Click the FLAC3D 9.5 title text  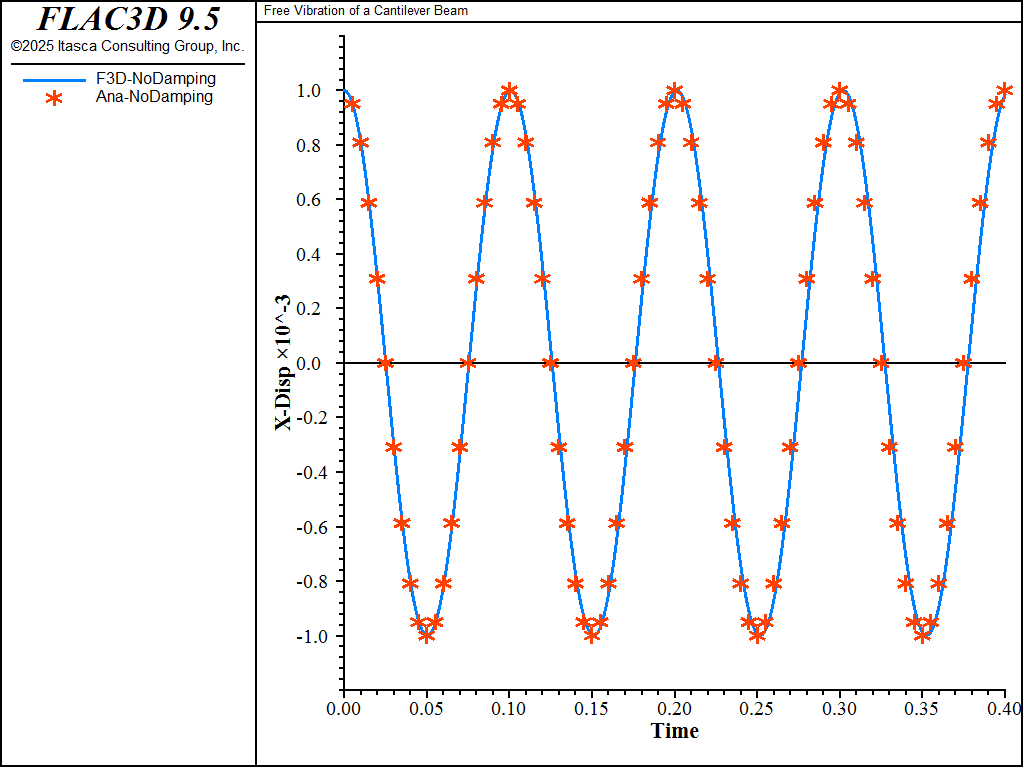pos(128,19)
